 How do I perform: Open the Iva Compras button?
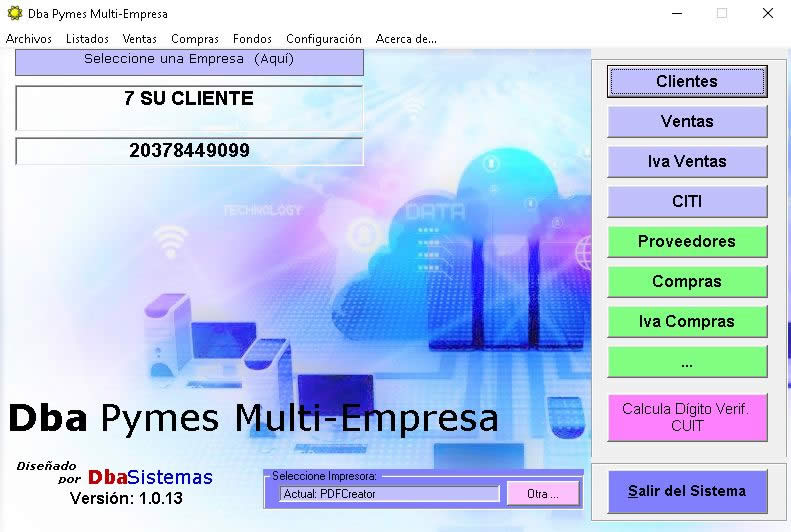(x=687, y=321)
